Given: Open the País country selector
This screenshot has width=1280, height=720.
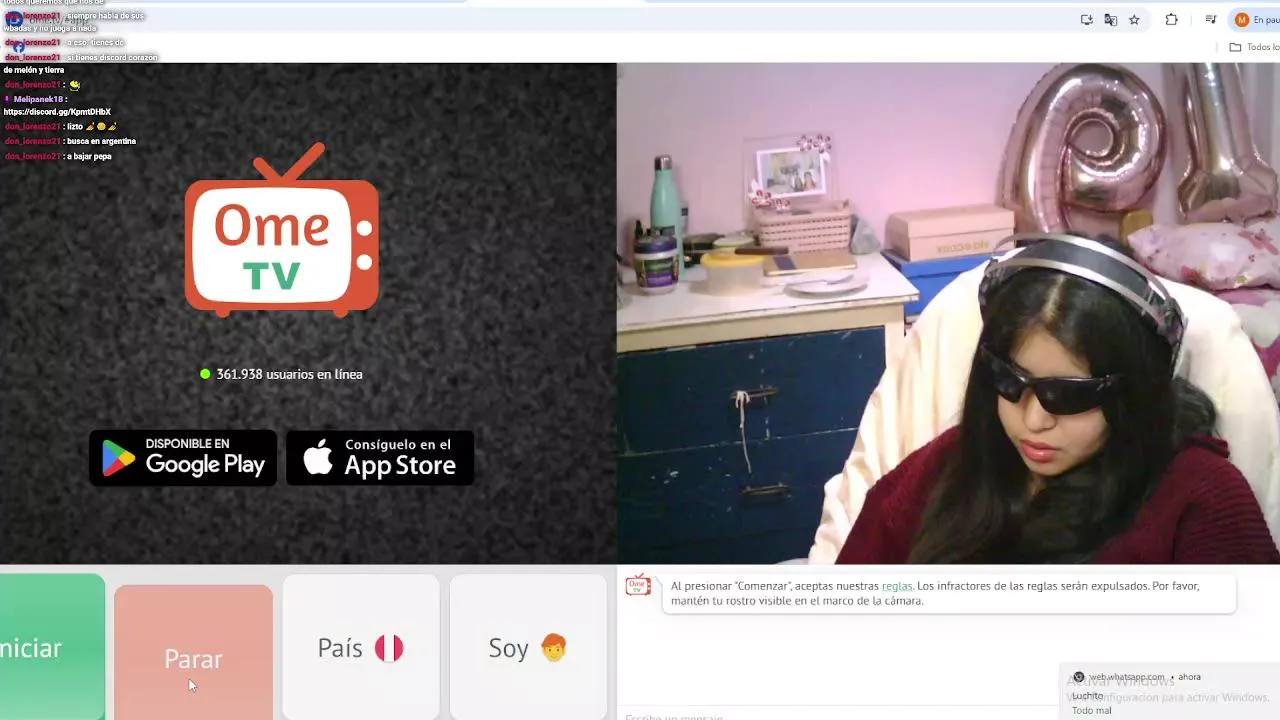Looking at the screenshot, I should 361,647.
